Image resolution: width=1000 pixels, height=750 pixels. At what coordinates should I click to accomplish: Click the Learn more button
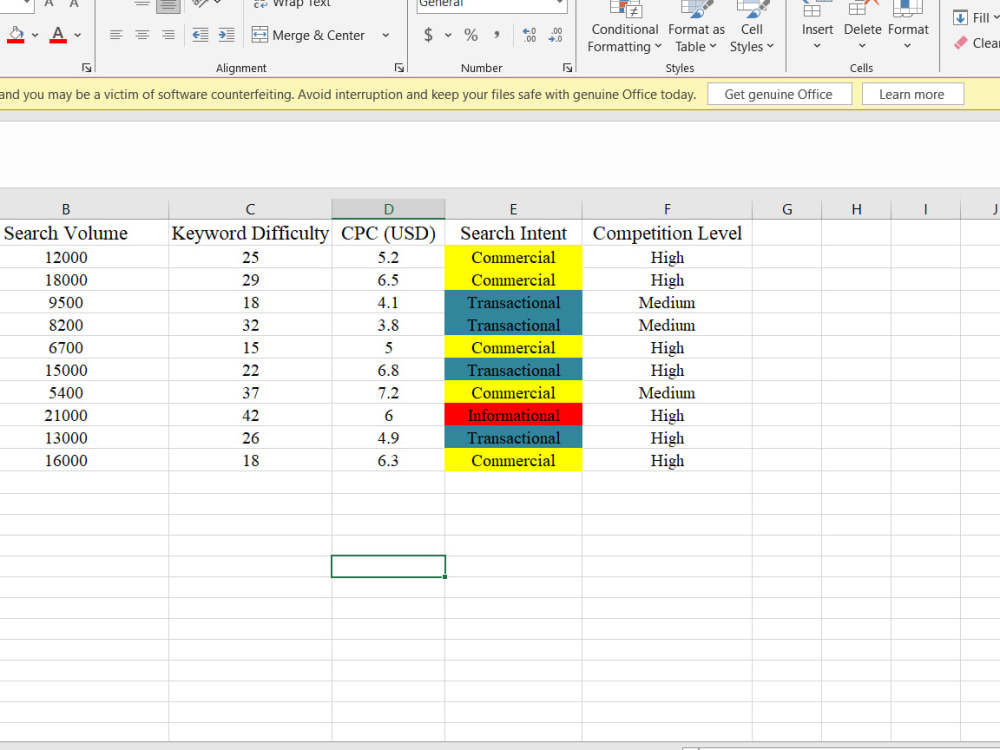(x=912, y=94)
